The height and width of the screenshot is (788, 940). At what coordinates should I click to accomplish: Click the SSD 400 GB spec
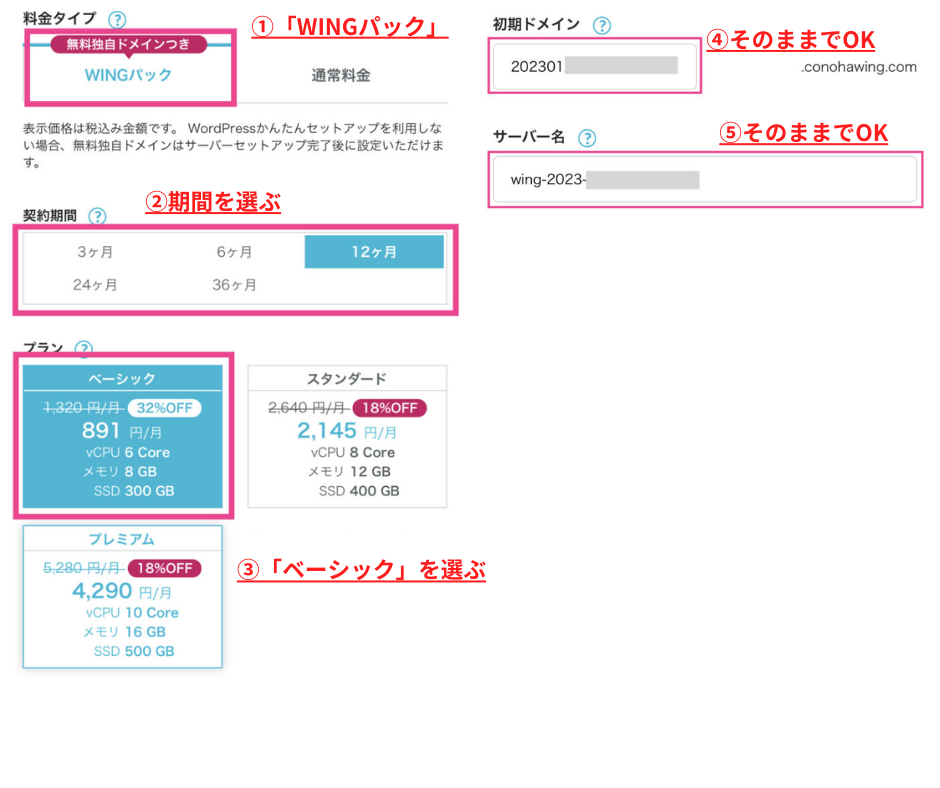coord(359,491)
